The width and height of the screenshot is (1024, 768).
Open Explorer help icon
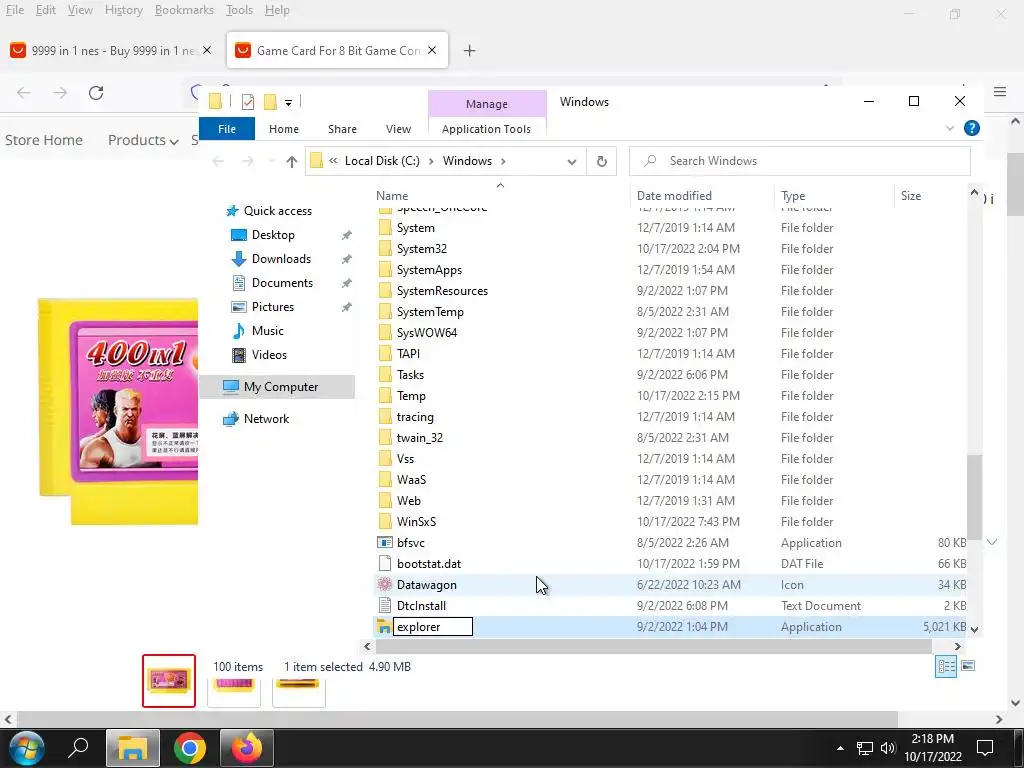pos(972,128)
